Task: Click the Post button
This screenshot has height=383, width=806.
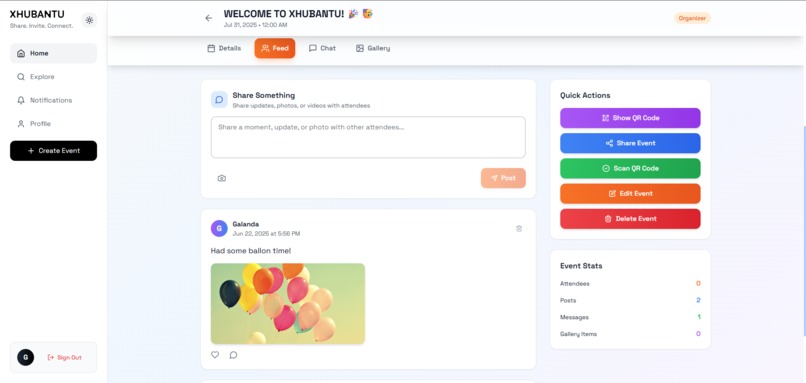Action: 503,178
